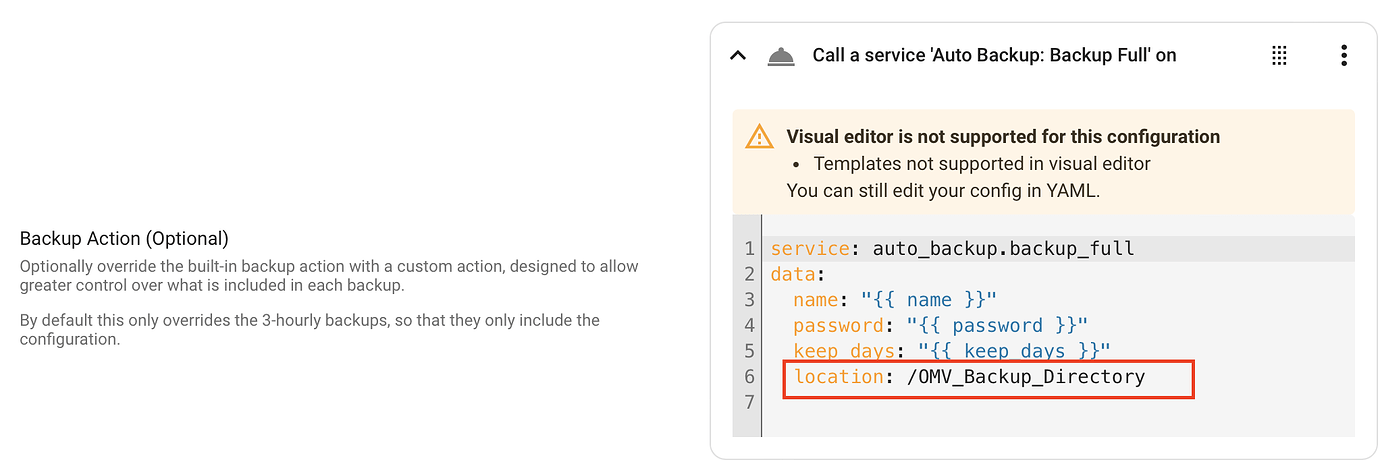Click the 'Call a service' header title

point(994,56)
